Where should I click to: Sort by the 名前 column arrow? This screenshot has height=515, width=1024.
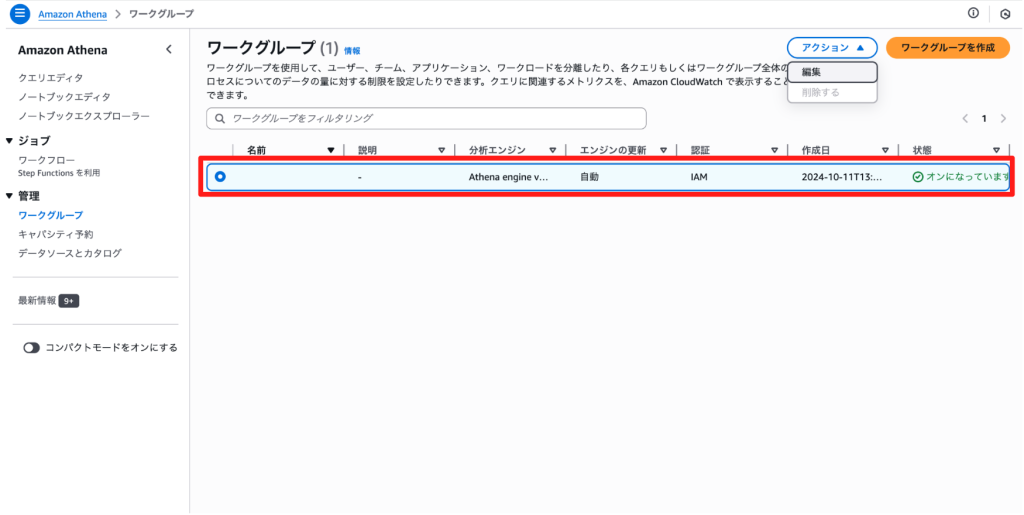click(x=330, y=150)
